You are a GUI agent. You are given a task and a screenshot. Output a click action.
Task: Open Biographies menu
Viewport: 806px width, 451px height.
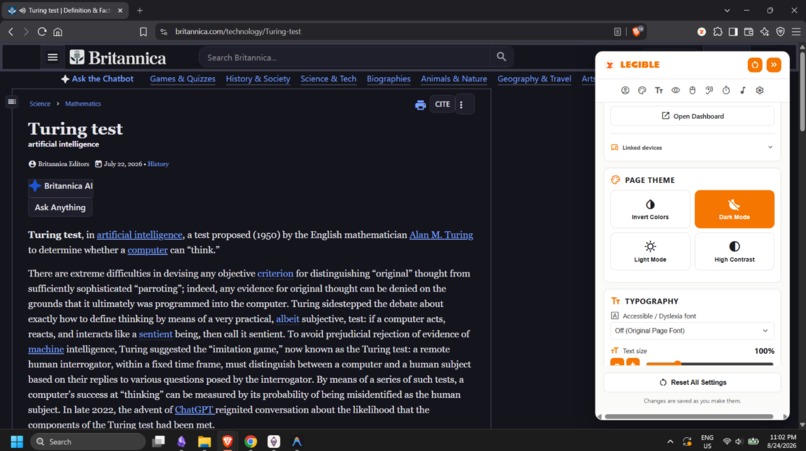pyautogui.click(x=389, y=79)
